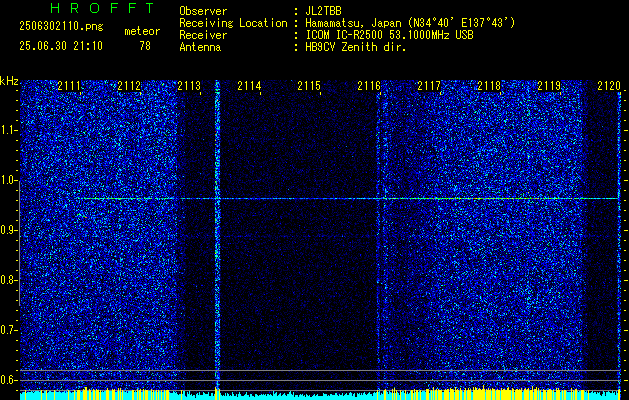The height and width of the screenshot is (400, 629).
Task: Click the 2119 time axis marker
Action: click(x=549, y=86)
